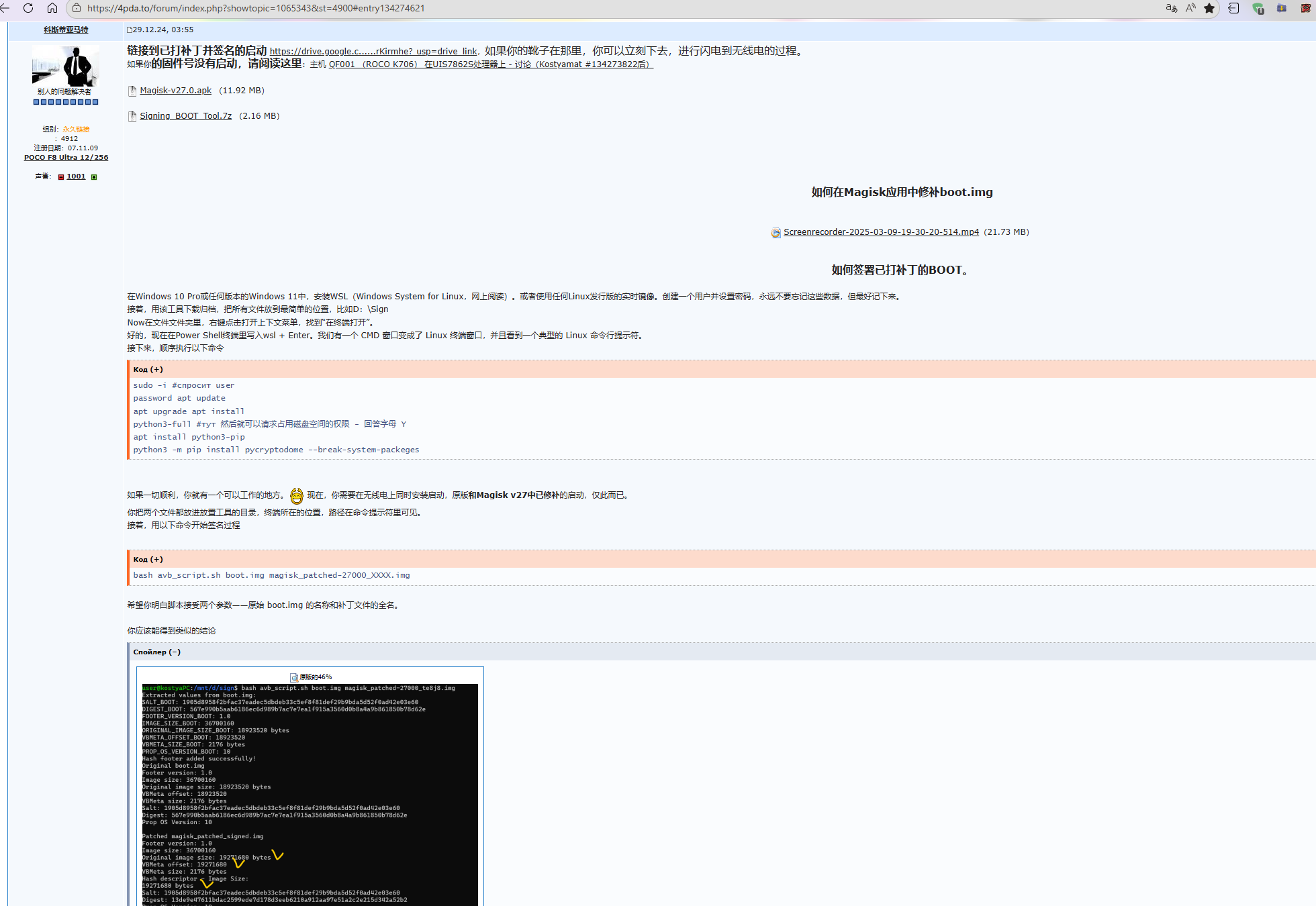
Task: Click the translate page icon
Action: coord(1172,8)
